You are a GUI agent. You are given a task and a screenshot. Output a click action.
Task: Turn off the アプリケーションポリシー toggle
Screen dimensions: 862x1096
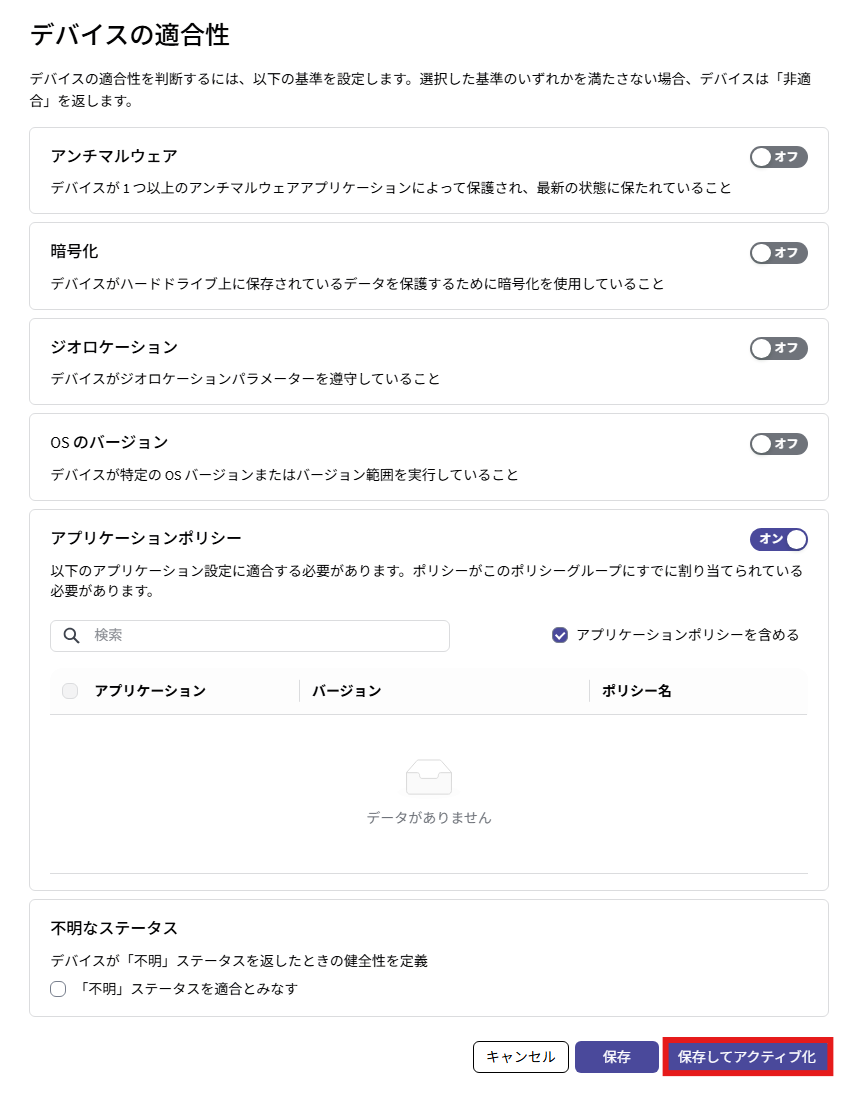pos(778,539)
